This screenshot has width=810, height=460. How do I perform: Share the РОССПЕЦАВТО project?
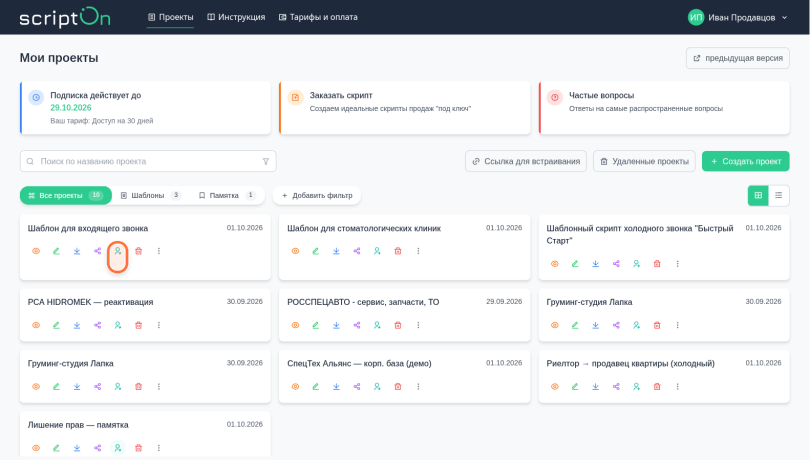[x=356, y=325]
